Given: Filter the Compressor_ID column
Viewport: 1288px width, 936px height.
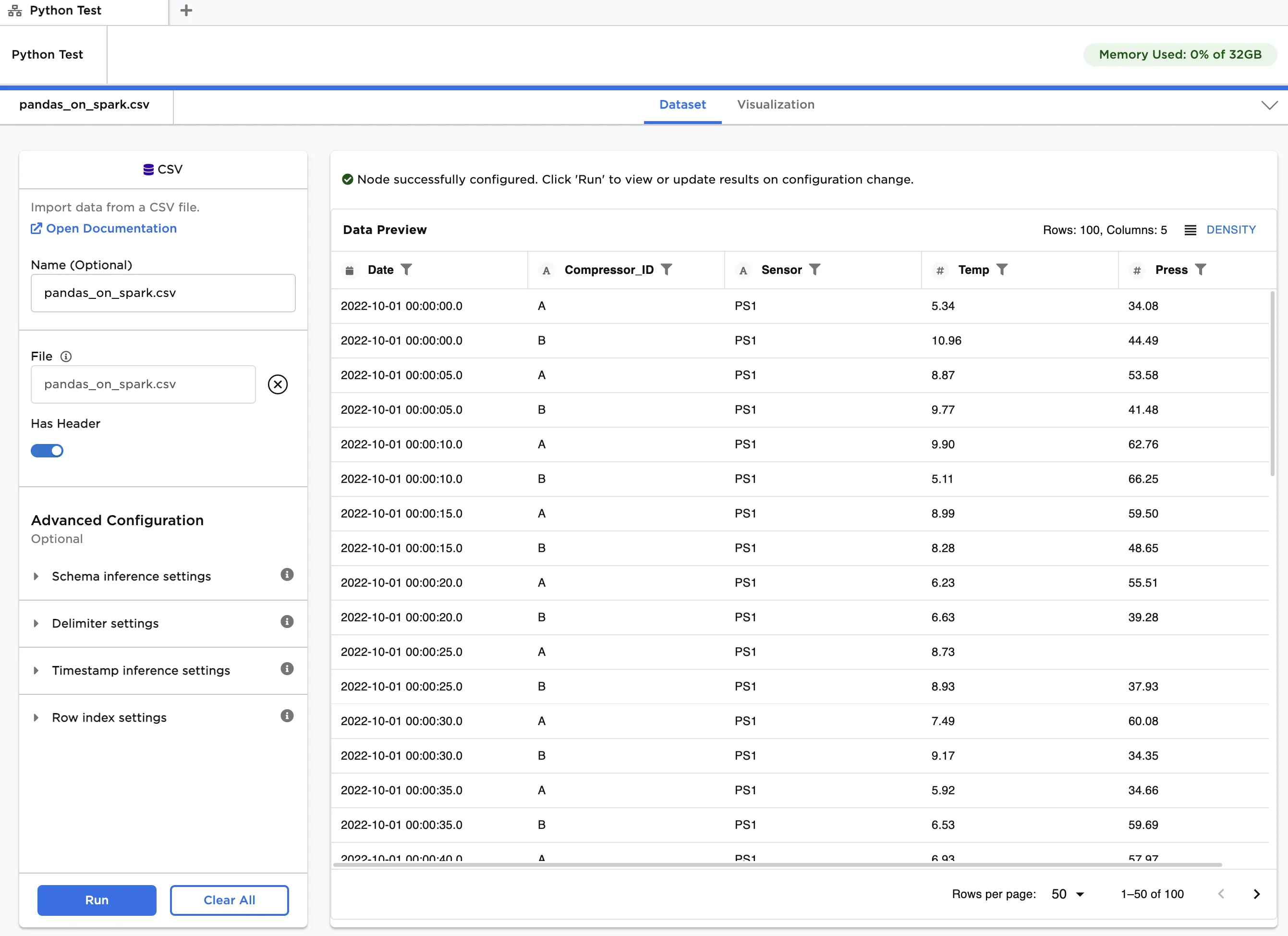Looking at the screenshot, I should tap(667, 270).
